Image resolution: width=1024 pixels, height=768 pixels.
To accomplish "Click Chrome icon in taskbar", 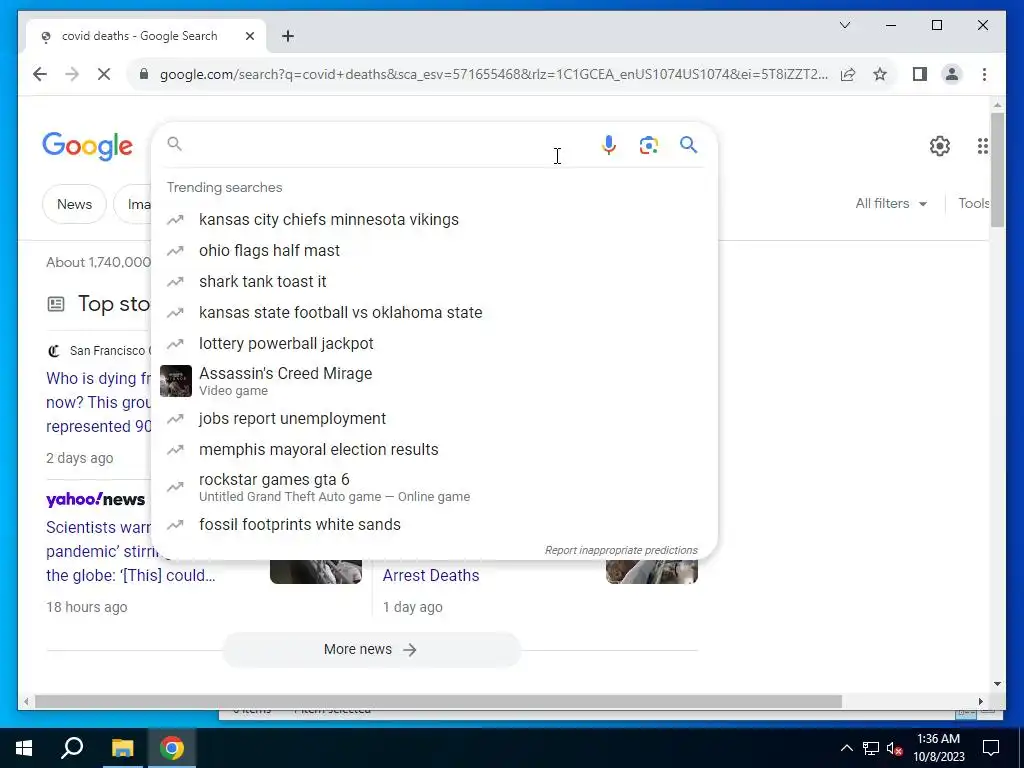I will (171, 748).
